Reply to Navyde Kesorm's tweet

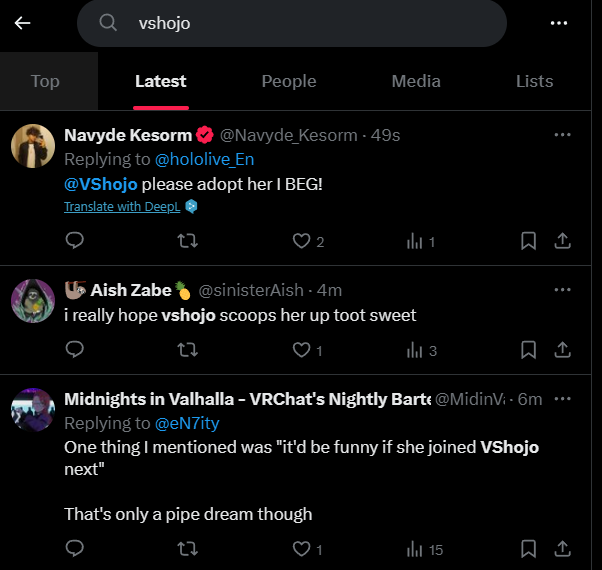tap(74, 241)
